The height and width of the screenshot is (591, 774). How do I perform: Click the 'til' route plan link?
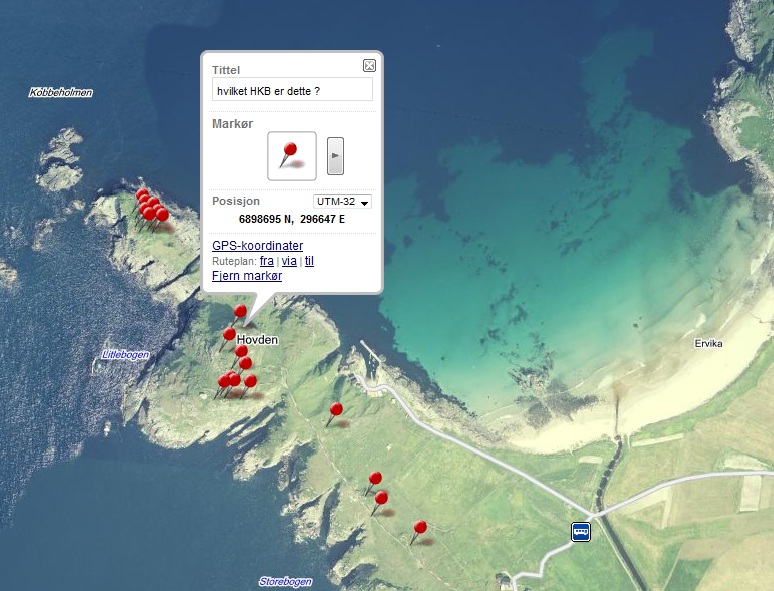point(309,261)
